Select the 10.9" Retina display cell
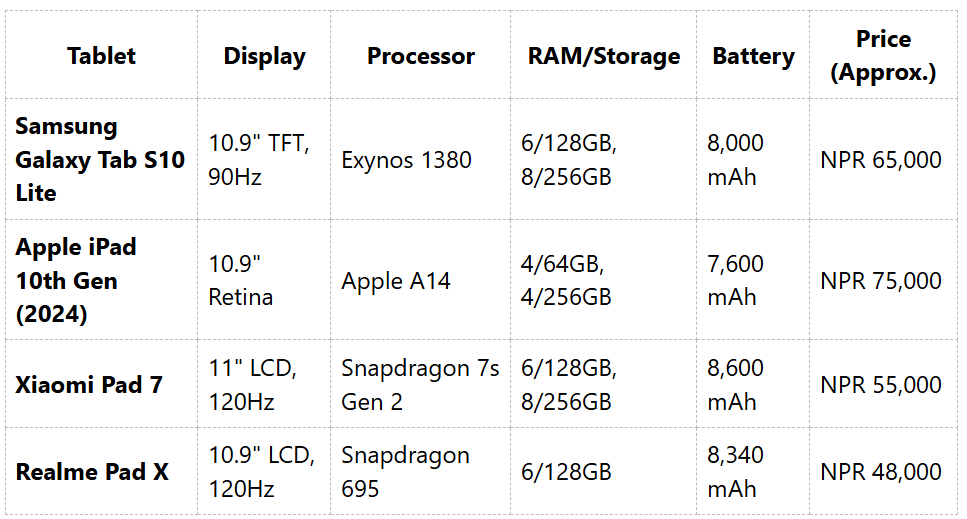Screen dimensions: 967x519 click(241, 280)
